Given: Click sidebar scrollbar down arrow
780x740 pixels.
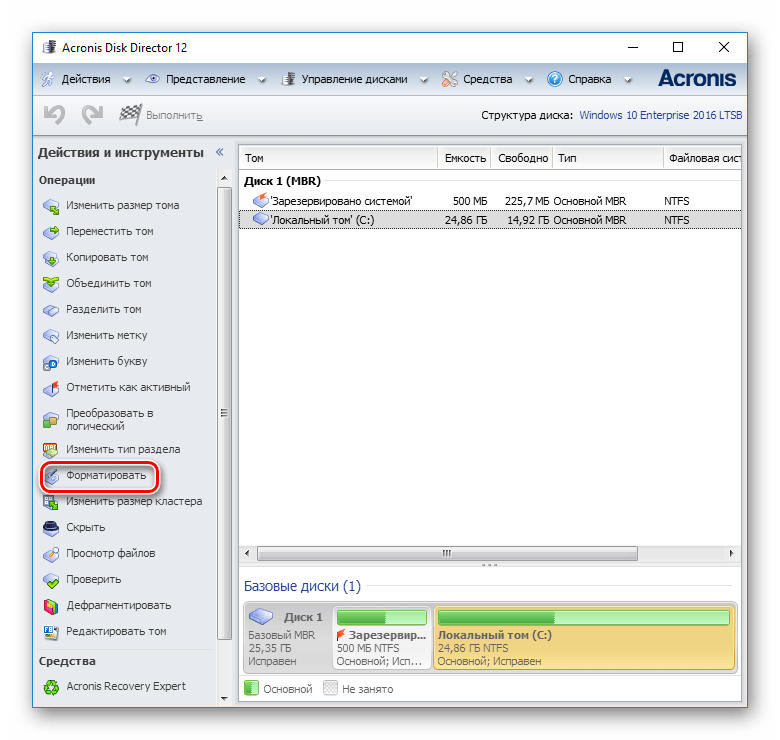Looking at the screenshot, I should pyautogui.click(x=224, y=699).
